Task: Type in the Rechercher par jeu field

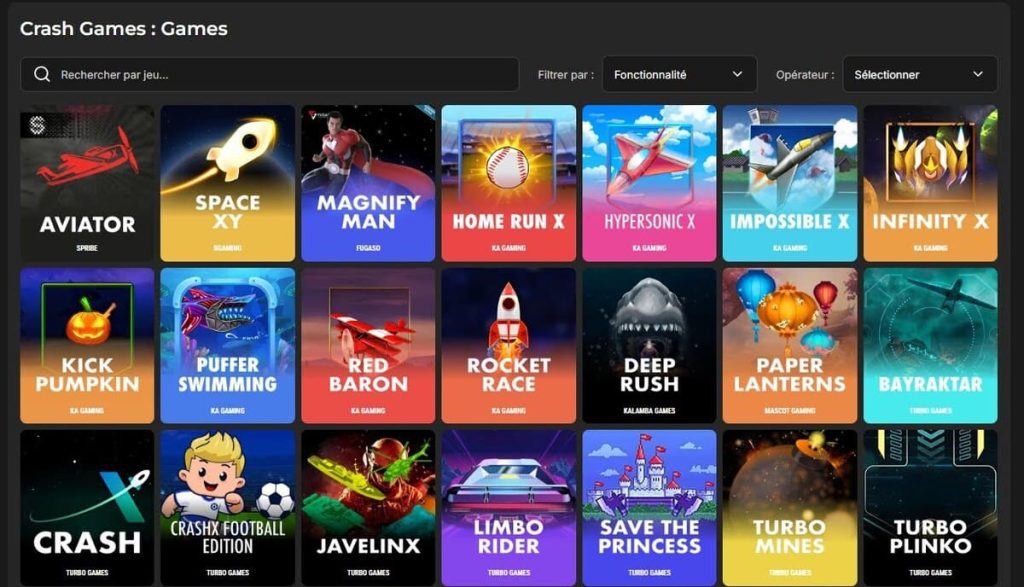Action: [x=270, y=74]
